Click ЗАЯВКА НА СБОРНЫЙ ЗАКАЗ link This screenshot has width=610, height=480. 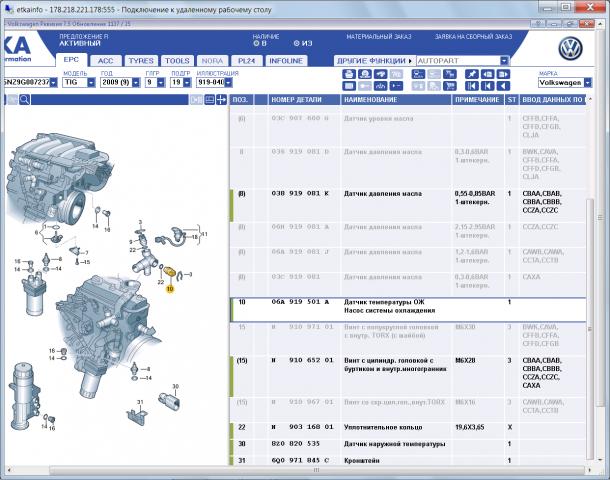tap(473, 37)
